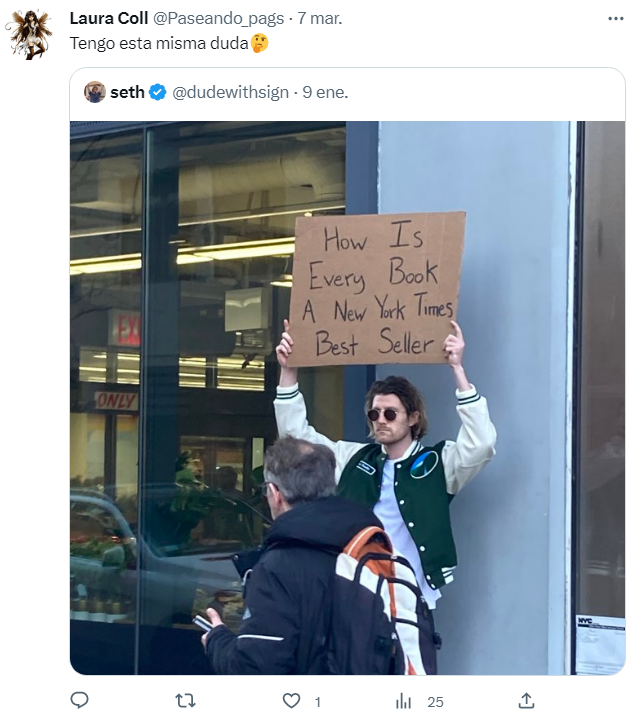Click the blue verified badge next to seth
This screenshot has height=717, width=634.
click(158, 92)
